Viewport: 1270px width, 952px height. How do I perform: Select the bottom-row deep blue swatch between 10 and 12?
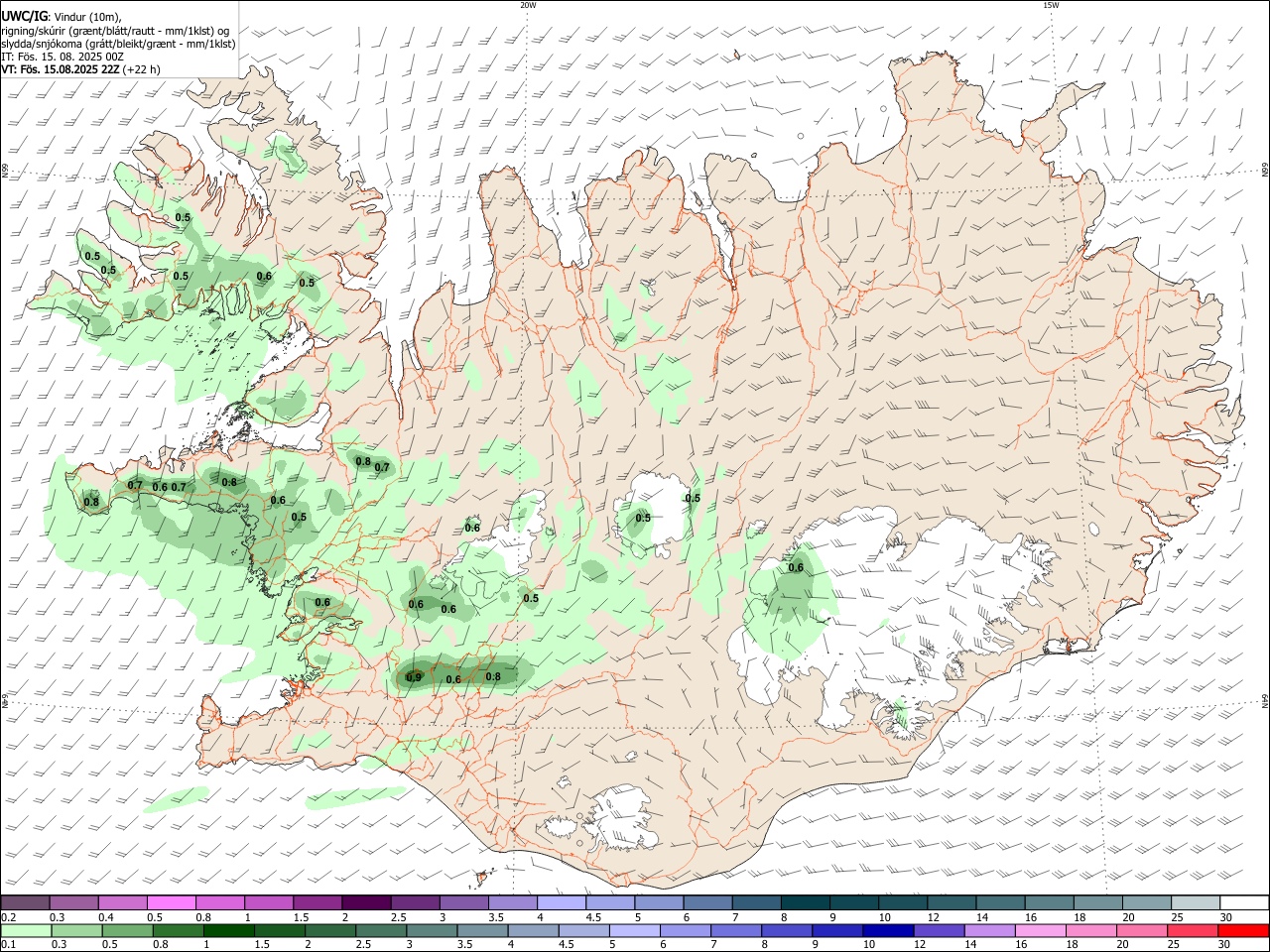(x=888, y=931)
